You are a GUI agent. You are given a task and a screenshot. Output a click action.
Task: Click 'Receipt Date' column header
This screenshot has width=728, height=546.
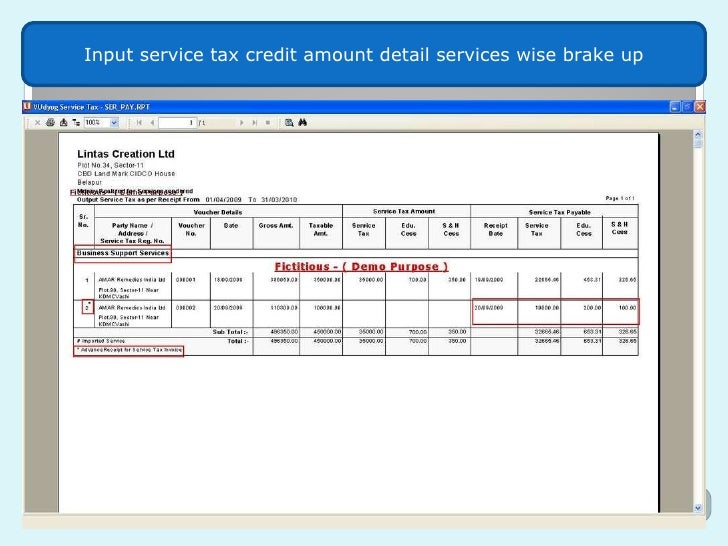click(495, 229)
